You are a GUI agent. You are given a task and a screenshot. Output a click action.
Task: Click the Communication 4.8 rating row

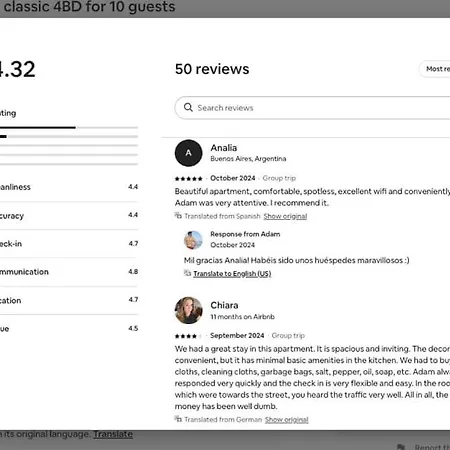69,272
